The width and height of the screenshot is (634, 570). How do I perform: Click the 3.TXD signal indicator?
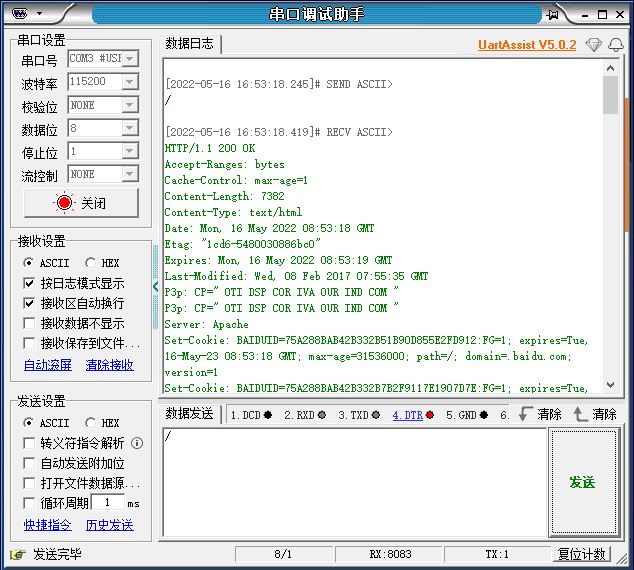pyautogui.click(x=359, y=415)
